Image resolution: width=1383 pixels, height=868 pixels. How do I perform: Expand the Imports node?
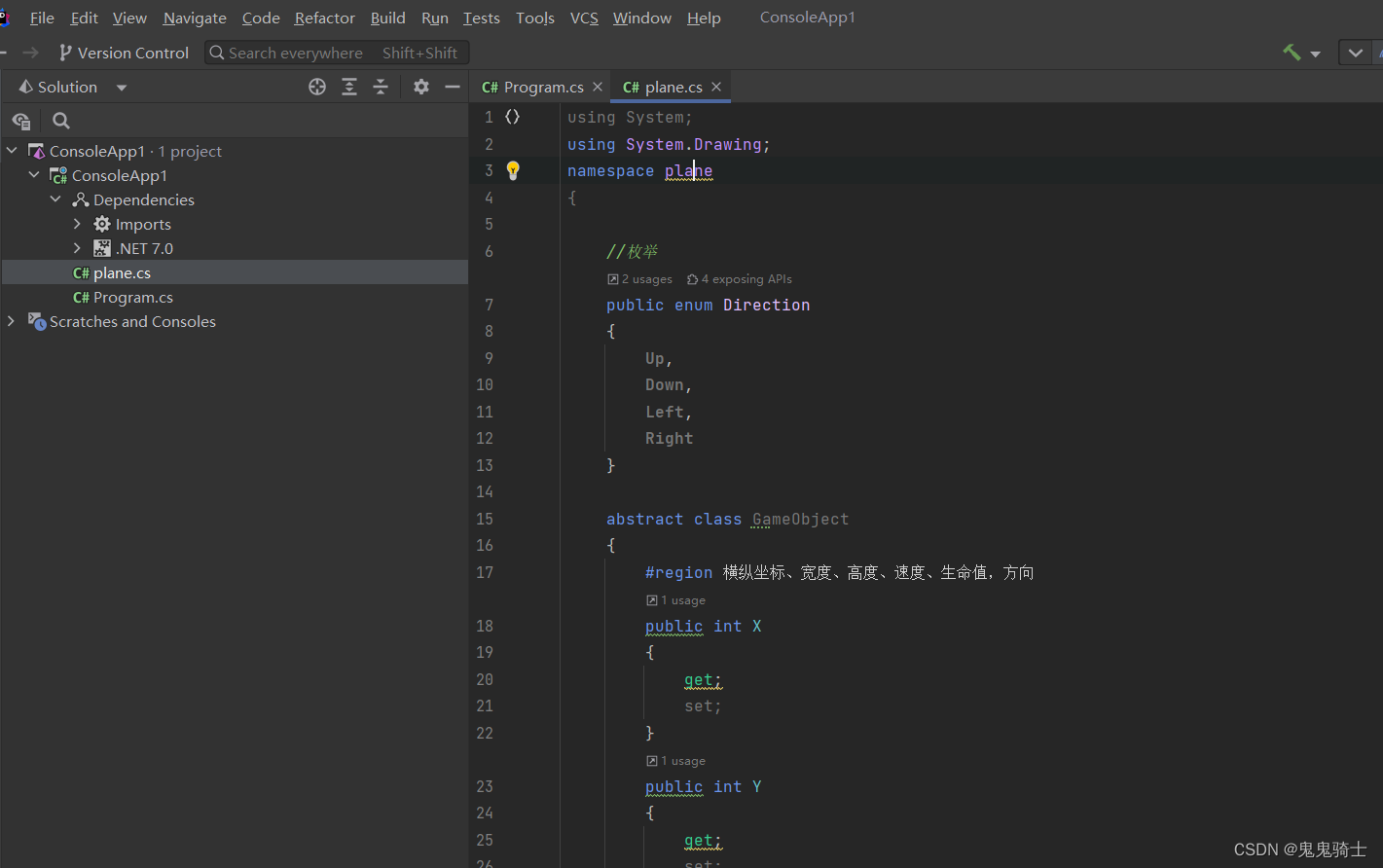click(x=77, y=224)
